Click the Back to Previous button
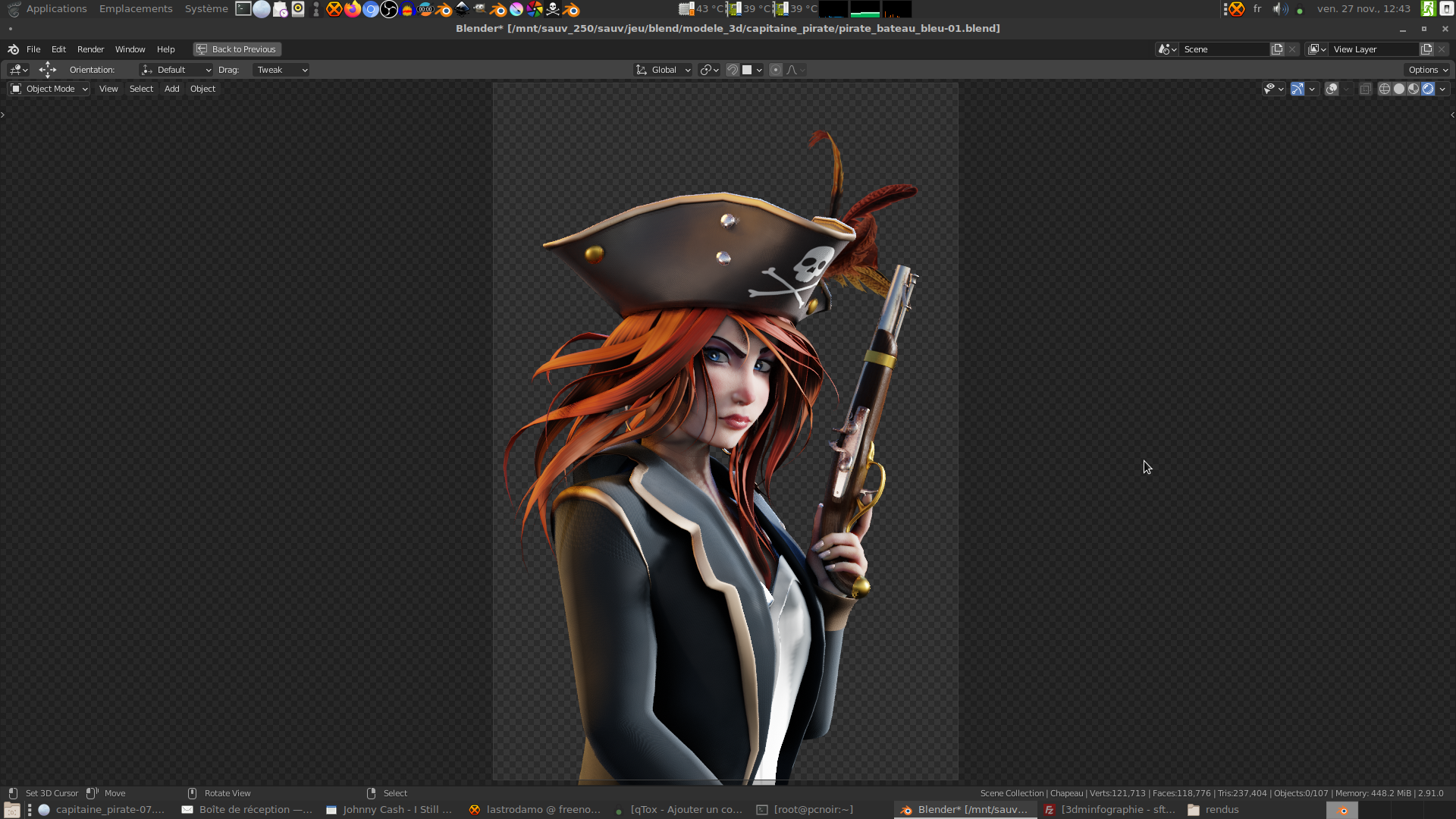The image size is (1456, 819). 237,49
